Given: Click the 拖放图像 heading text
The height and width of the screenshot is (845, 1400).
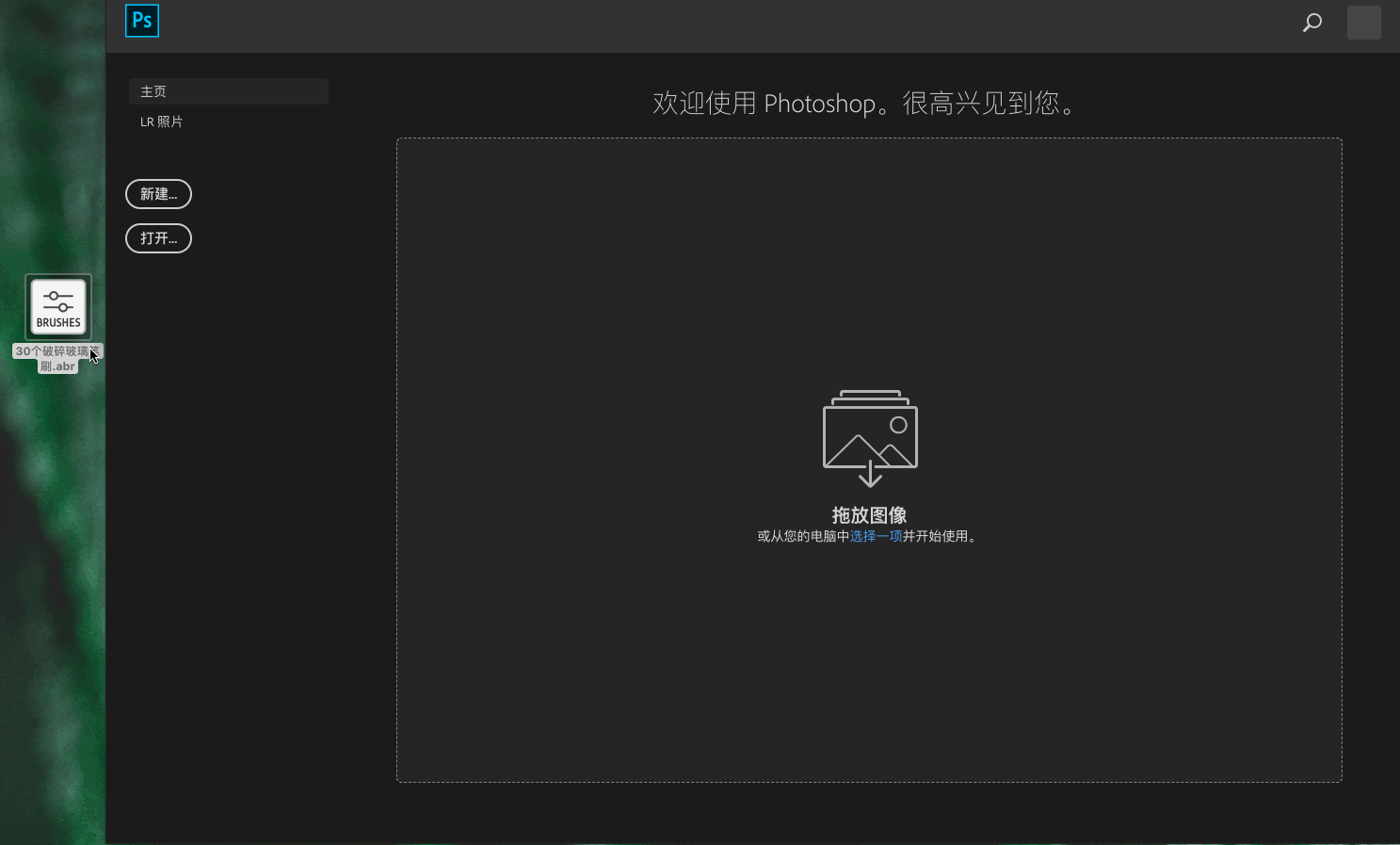Looking at the screenshot, I should click(869, 515).
